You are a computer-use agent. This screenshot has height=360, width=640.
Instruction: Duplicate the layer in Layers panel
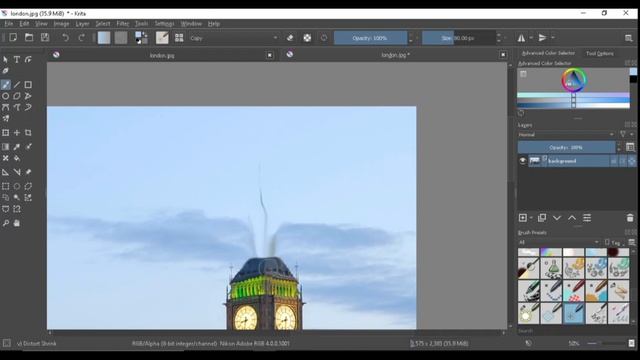(x=542, y=218)
